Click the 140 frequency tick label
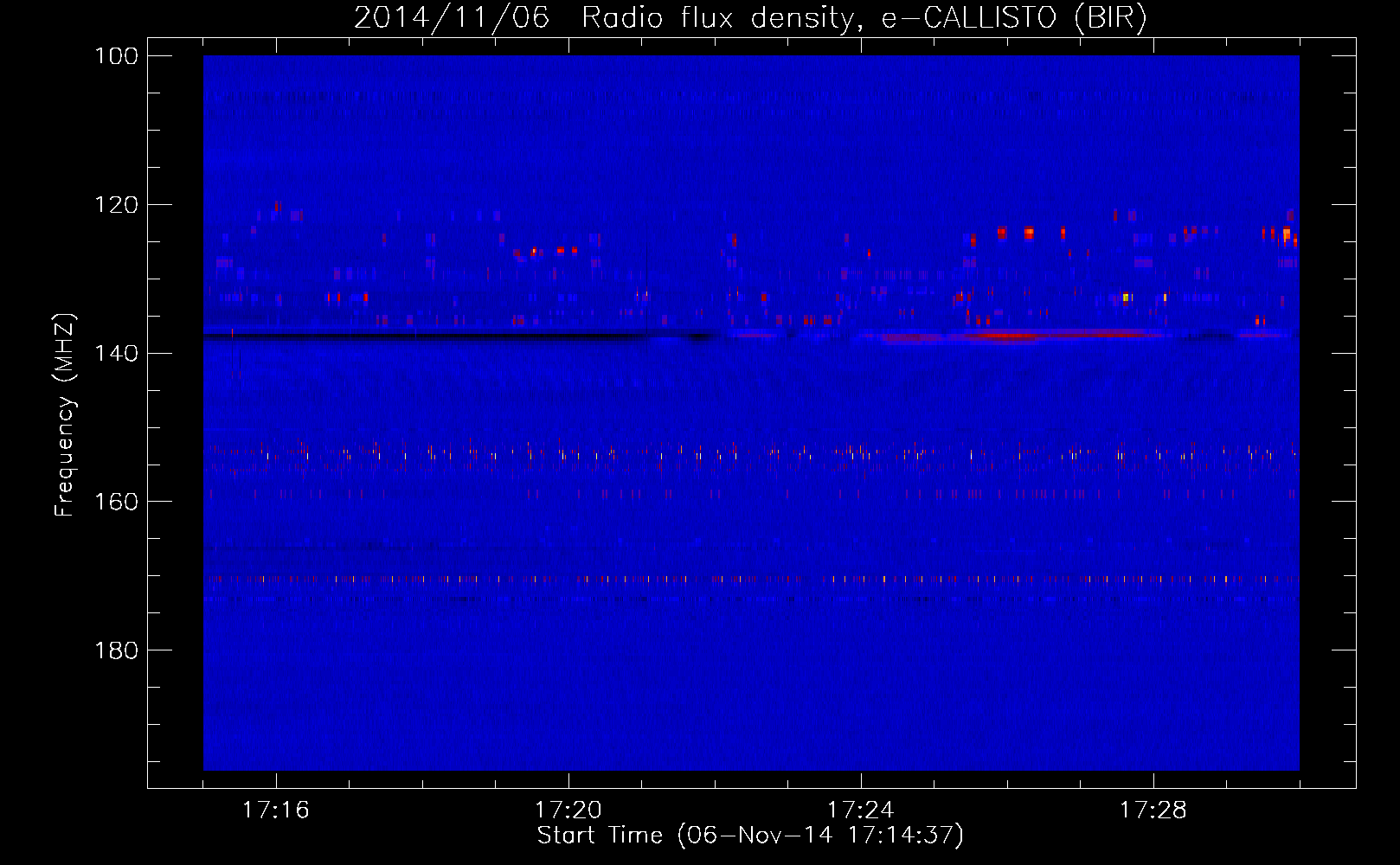 tap(116, 353)
